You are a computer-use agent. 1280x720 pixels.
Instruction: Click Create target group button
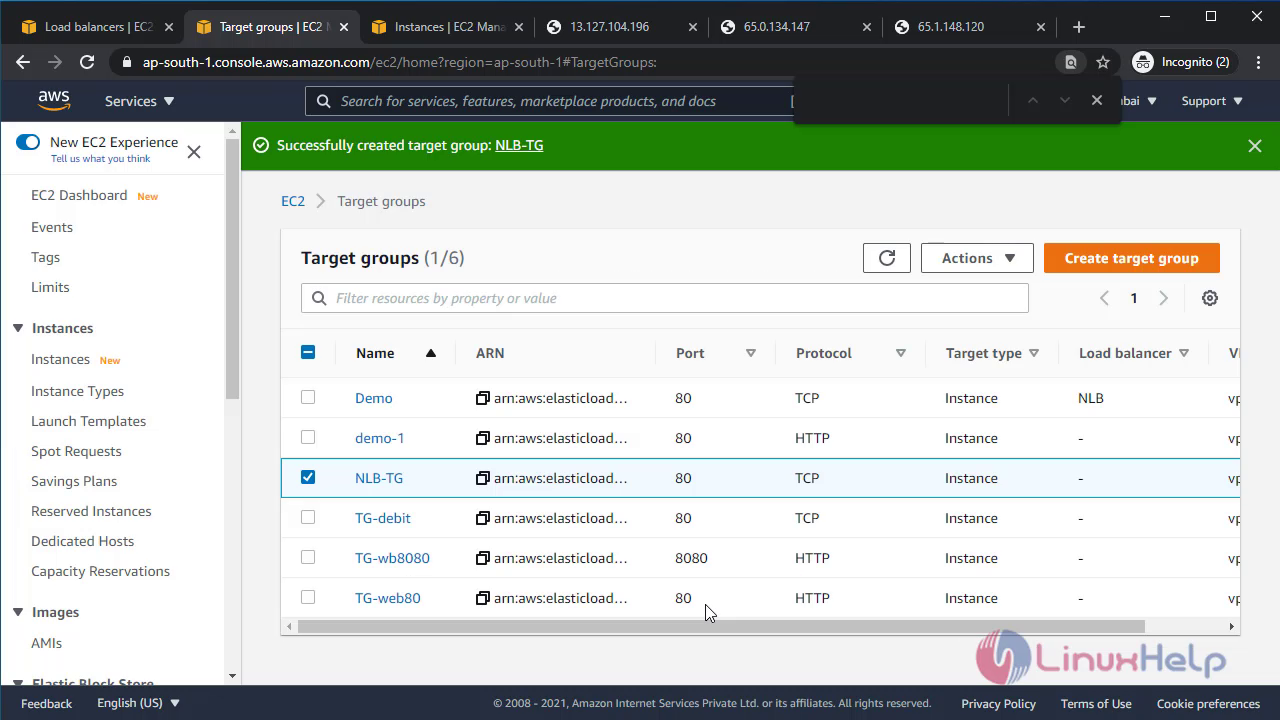[1131, 258]
